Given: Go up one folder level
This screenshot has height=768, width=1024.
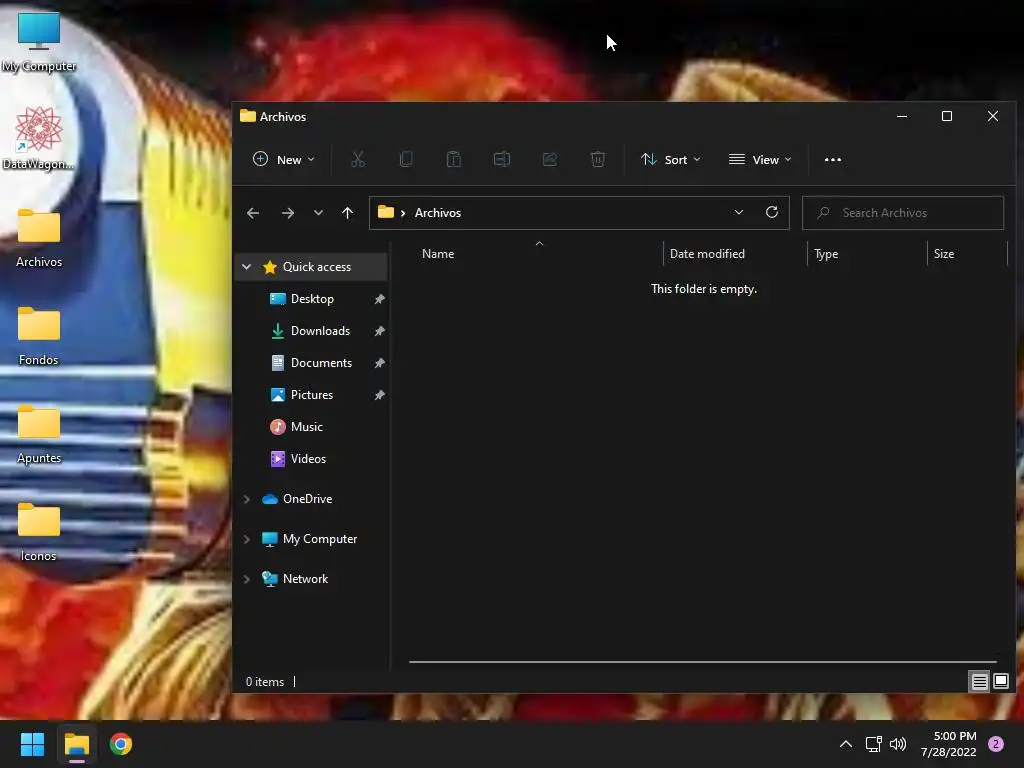Looking at the screenshot, I should pyautogui.click(x=347, y=213).
